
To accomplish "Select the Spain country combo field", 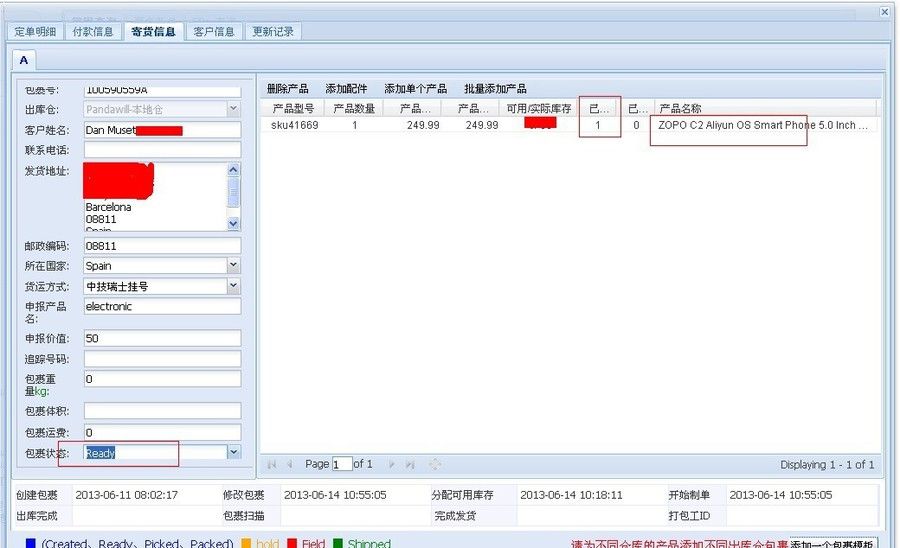I will pyautogui.click(x=156, y=265).
